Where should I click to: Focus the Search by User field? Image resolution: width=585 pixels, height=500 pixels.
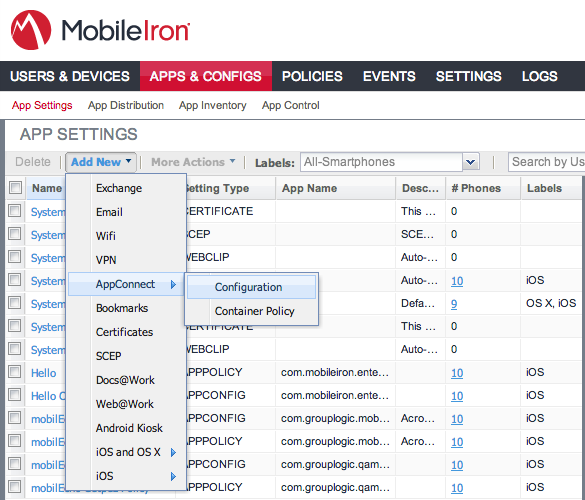click(x=547, y=162)
